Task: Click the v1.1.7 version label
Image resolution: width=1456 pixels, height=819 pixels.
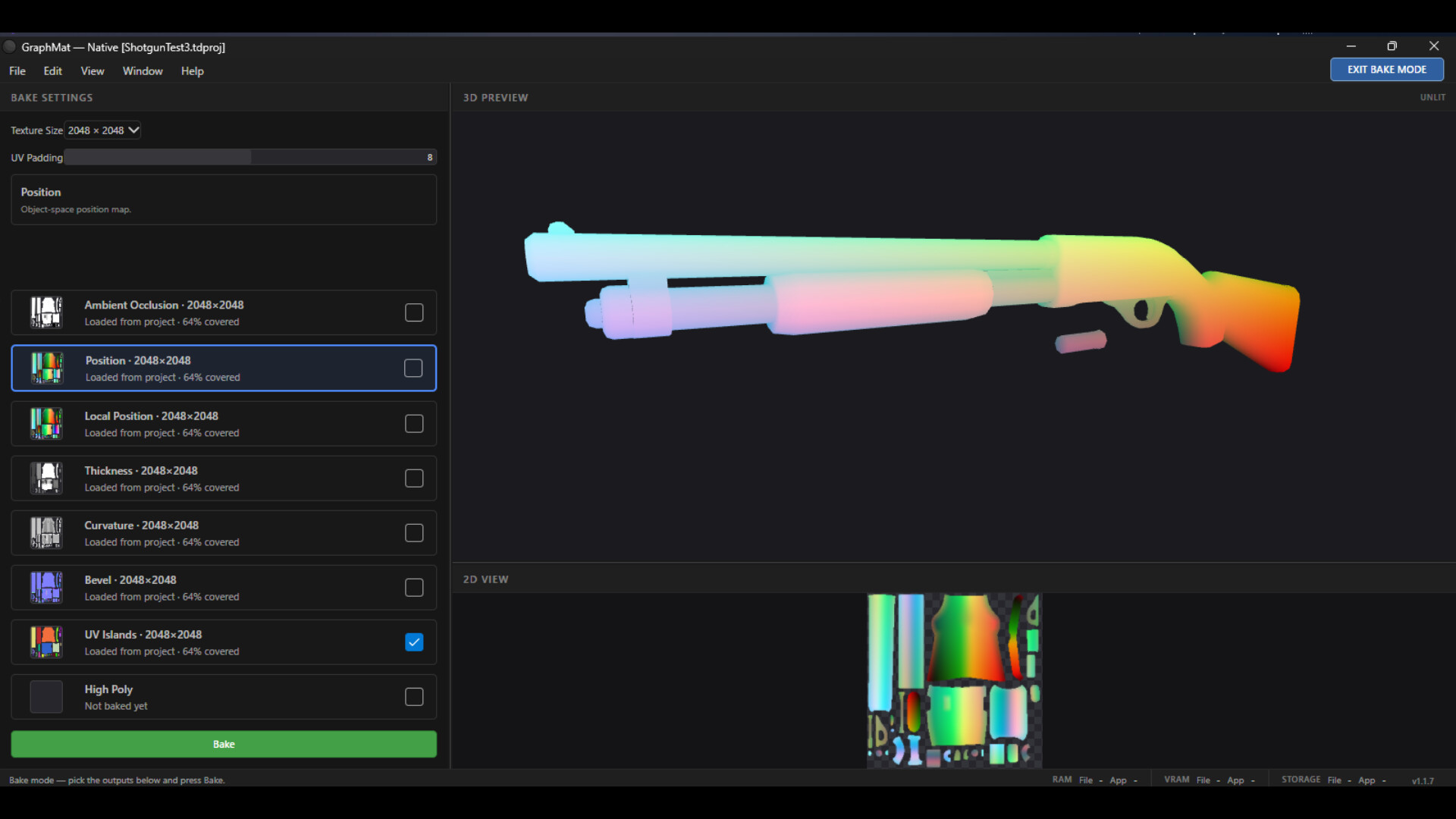Action: pyautogui.click(x=1423, y=780)
